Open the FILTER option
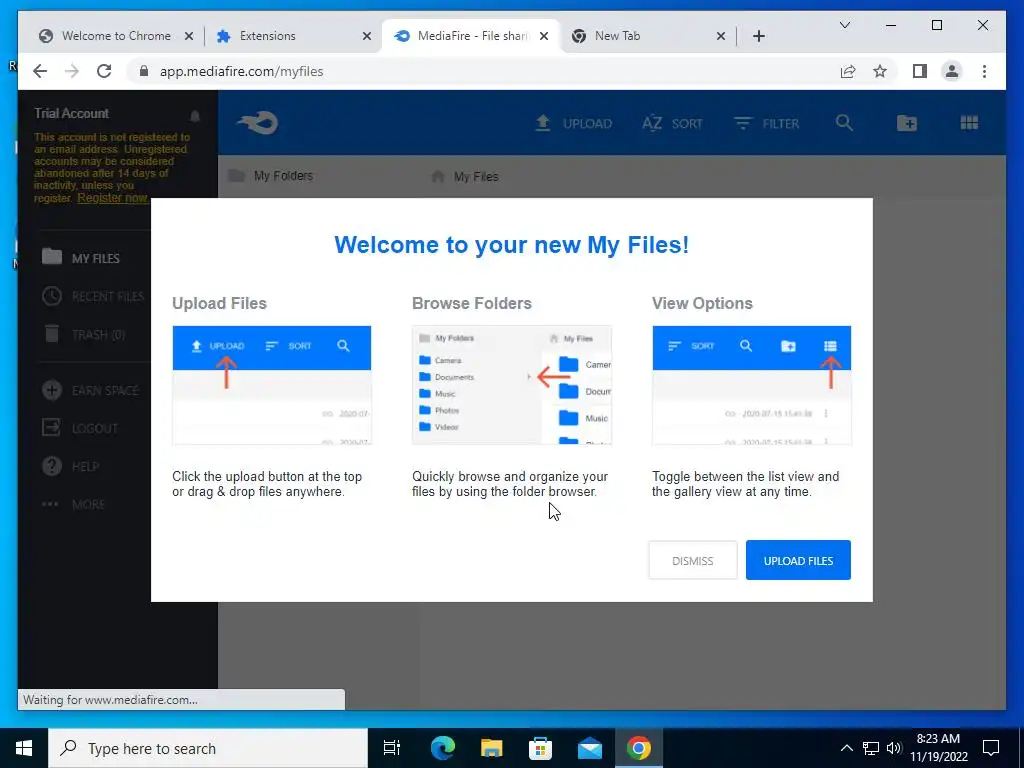Screen dimensions: 1024x768 (x=766, y=123)
